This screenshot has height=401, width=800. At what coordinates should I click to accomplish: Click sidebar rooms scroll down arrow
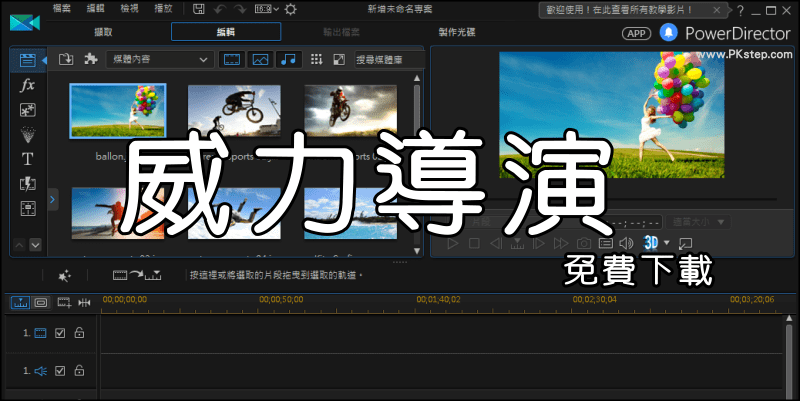point(35,245)
